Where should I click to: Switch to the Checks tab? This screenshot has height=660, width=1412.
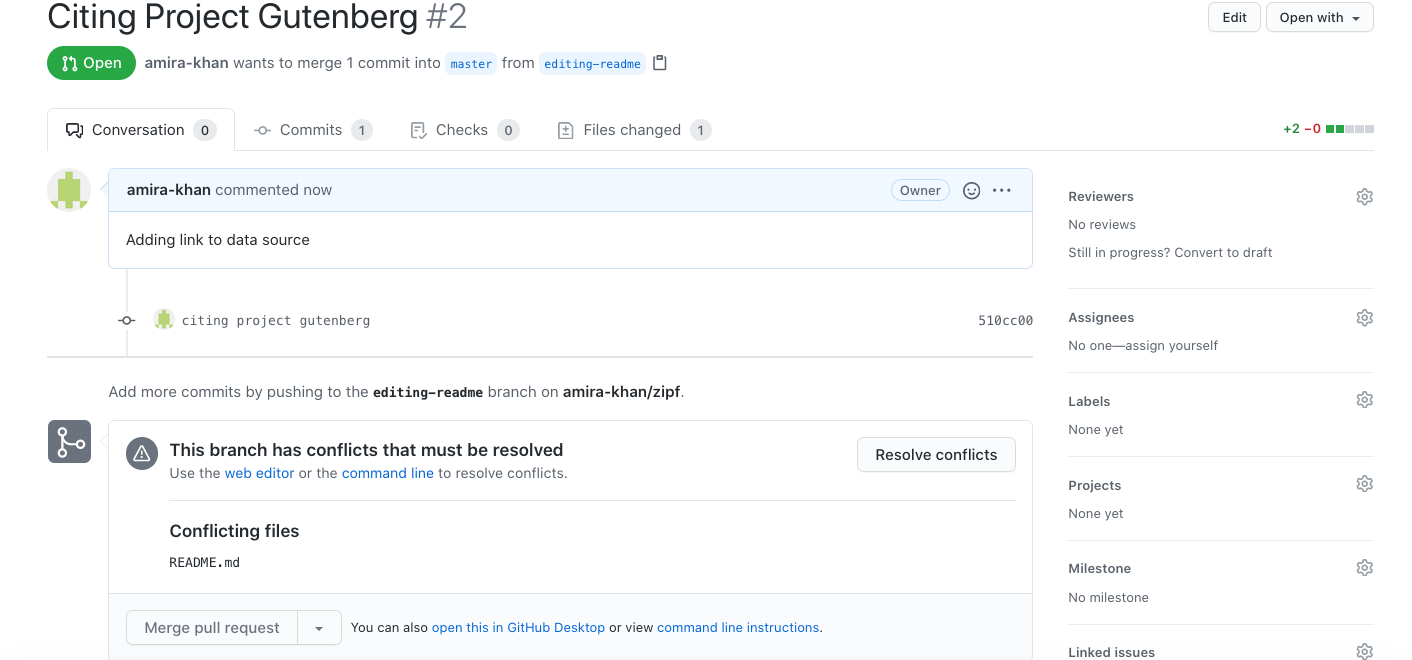click(x=464, y=130)
